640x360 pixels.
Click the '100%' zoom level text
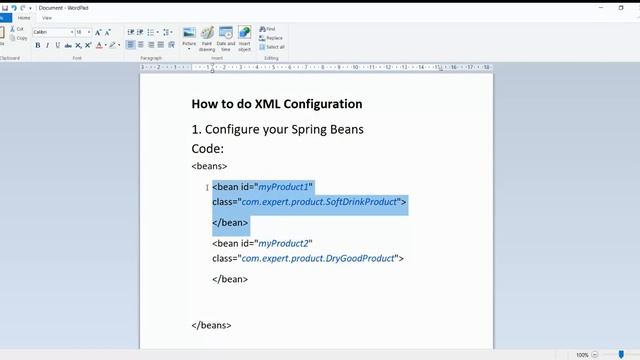tap(582, 355)
